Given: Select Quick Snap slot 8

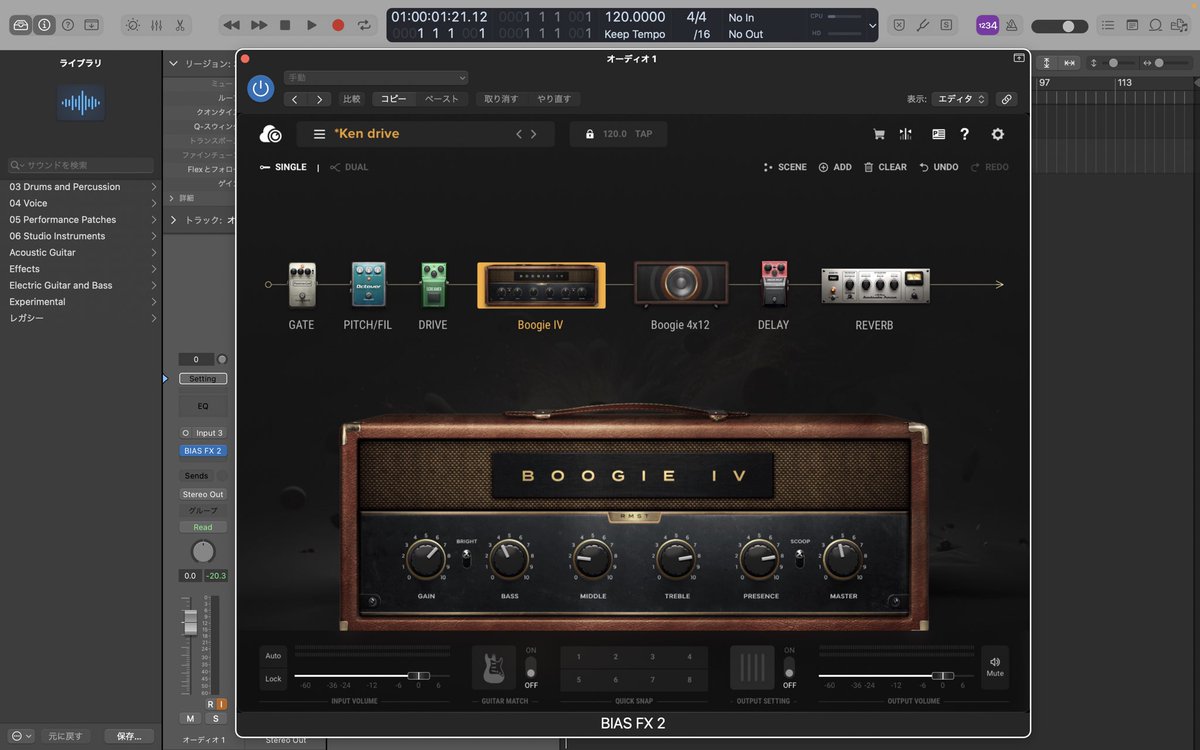Looking at the screenshot, I should click(689, 680).
